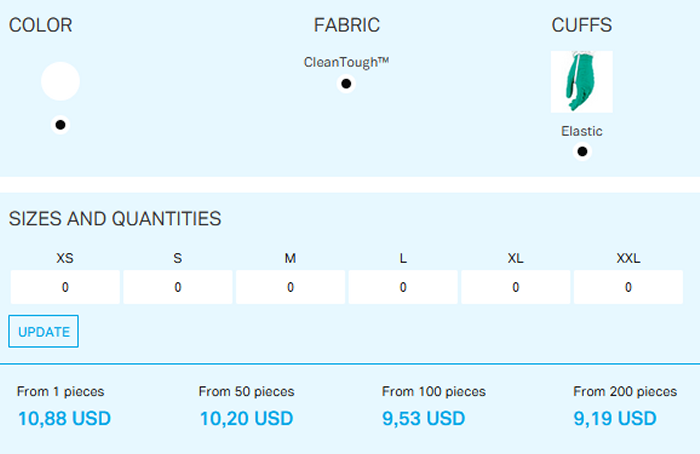Click the 9,19 USD price for 200 pieces
Screen dimensions: 700x454
point(615,418)
